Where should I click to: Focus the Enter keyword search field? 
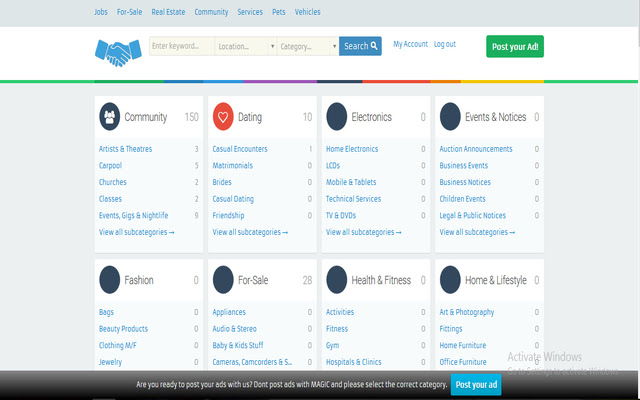pos(182,46)
